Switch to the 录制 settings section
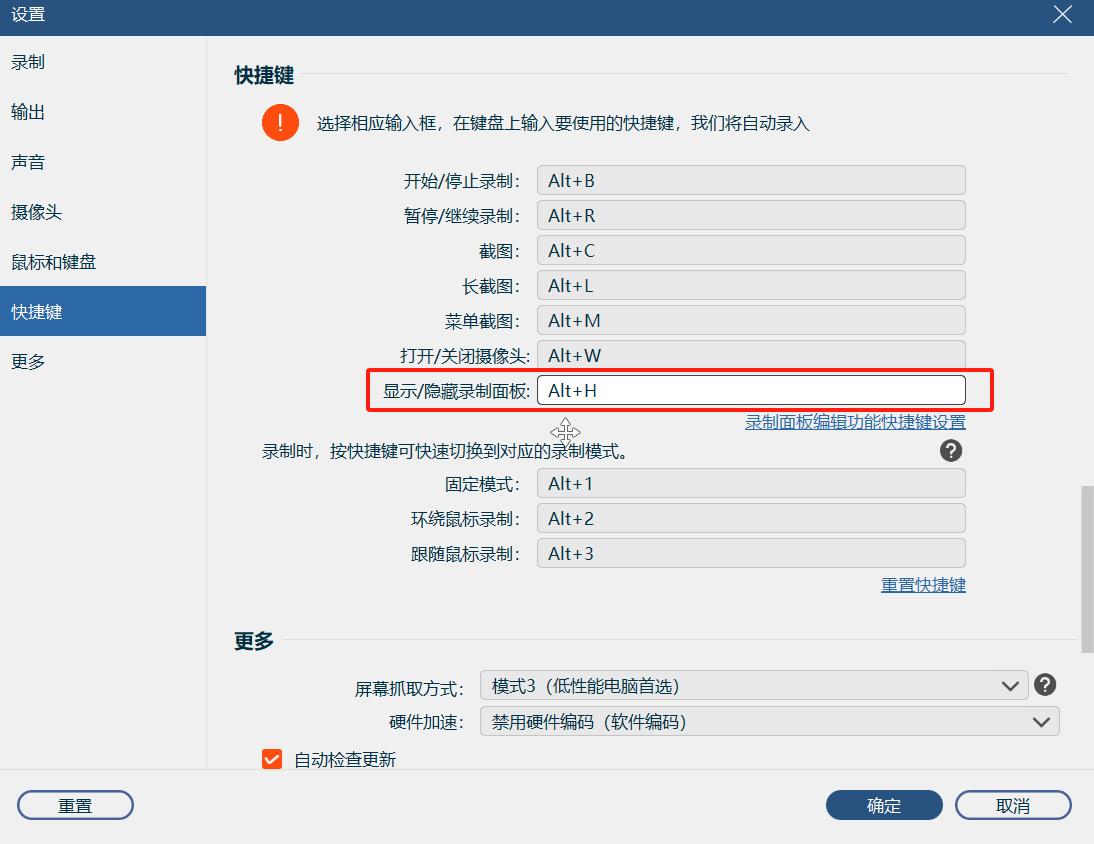Viewport: 1094px width, 844px height. click(27, 61)
